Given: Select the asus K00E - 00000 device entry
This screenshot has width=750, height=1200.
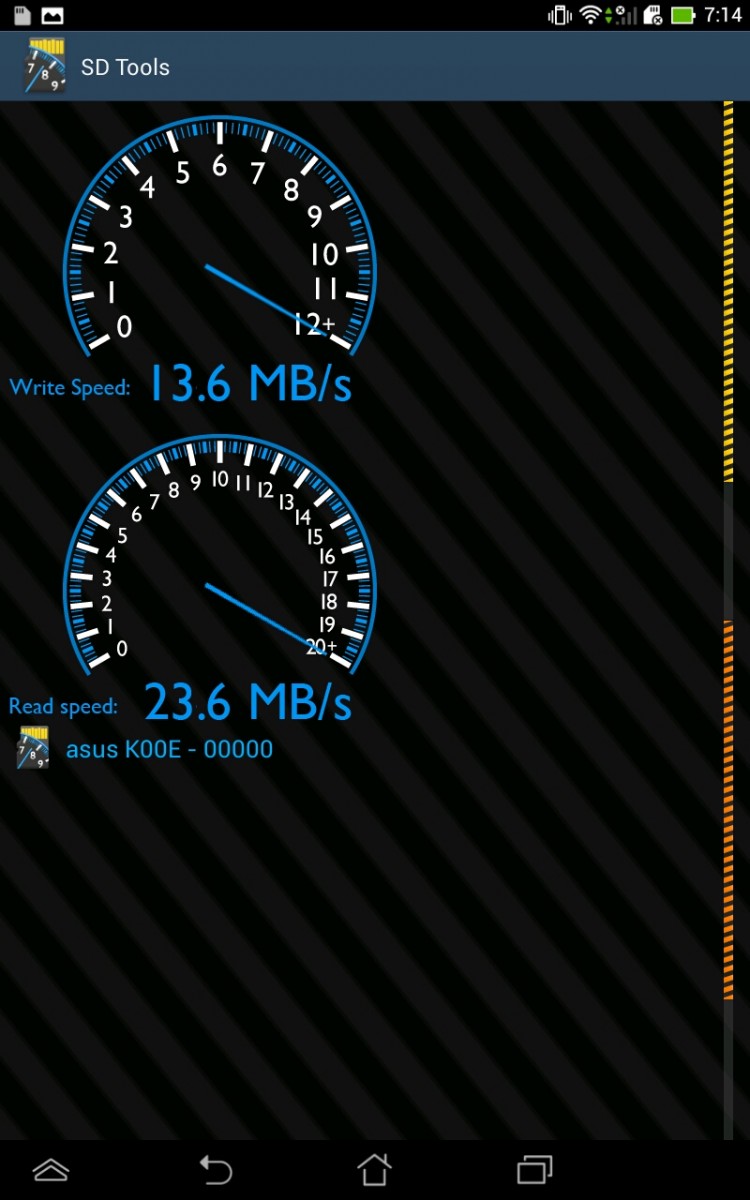Looking at the screenshot, I should coord(169,749).
